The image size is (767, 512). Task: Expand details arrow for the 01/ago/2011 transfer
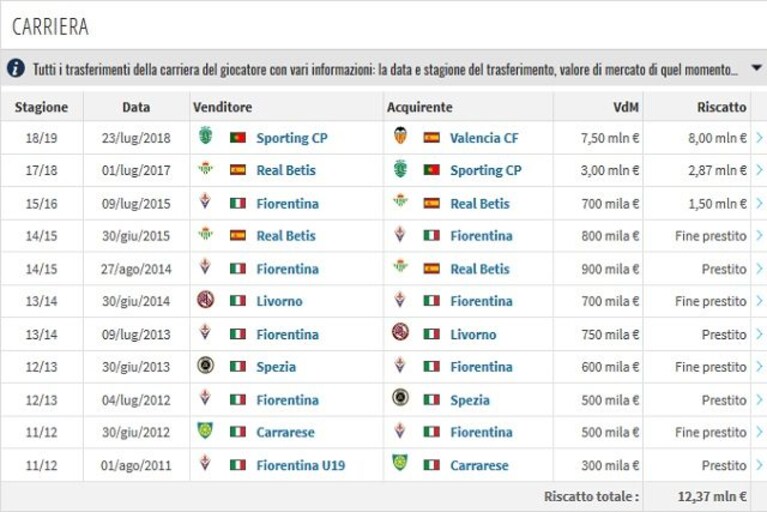(759, 465)
